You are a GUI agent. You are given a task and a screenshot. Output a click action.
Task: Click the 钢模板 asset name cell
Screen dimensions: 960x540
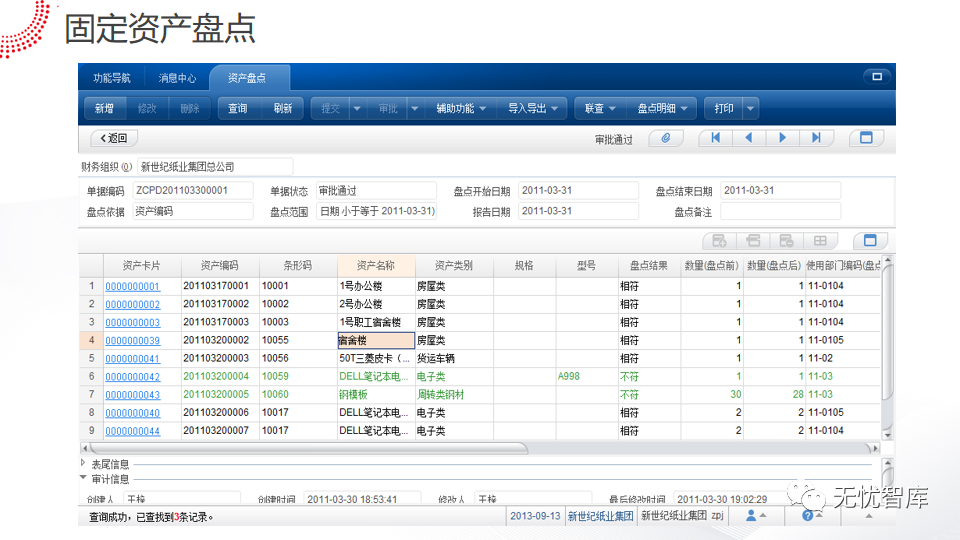pyautogui.click(x=376, y=395)
